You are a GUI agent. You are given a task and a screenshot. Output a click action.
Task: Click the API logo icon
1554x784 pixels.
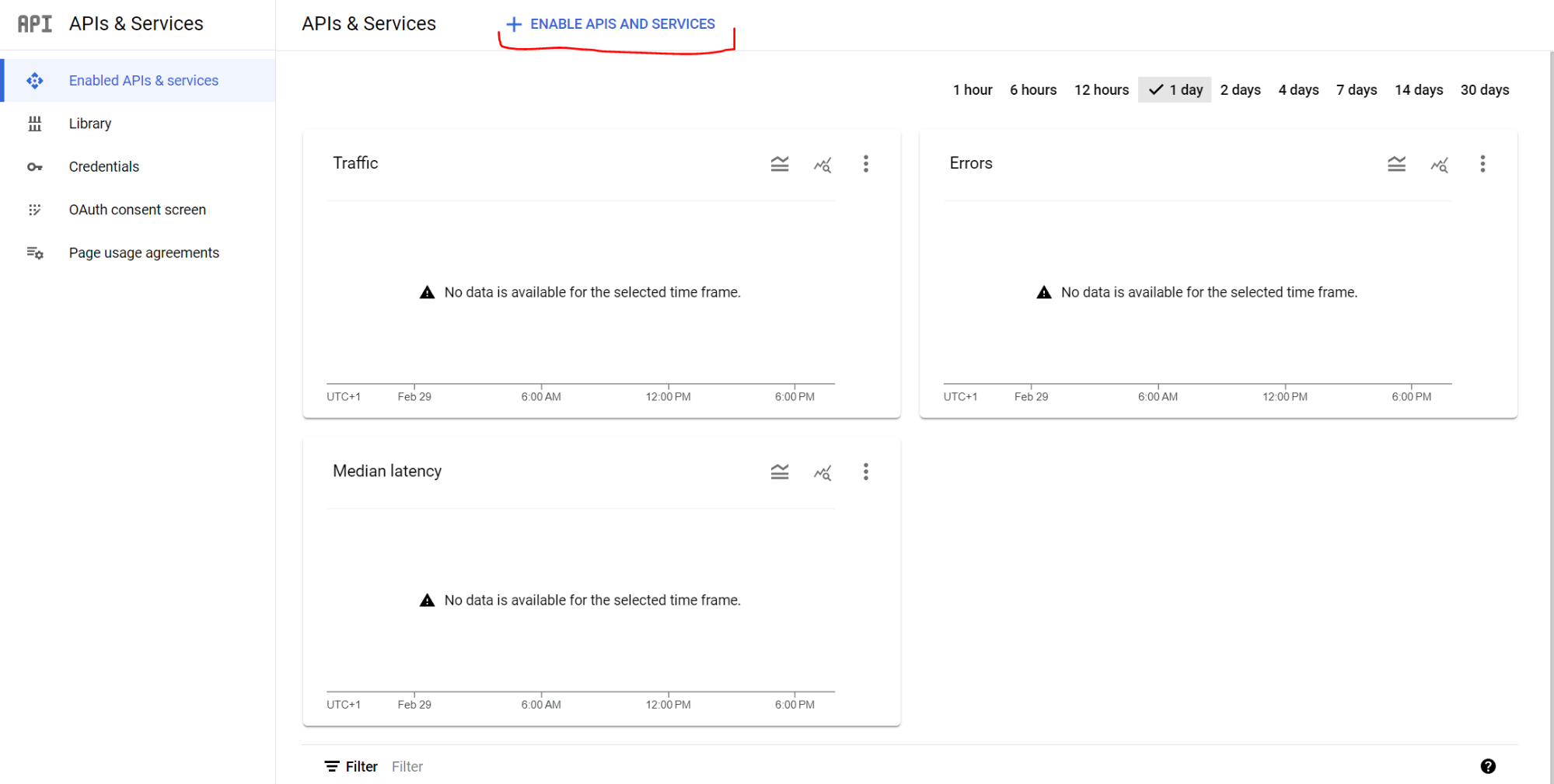(x=35, y=24)
